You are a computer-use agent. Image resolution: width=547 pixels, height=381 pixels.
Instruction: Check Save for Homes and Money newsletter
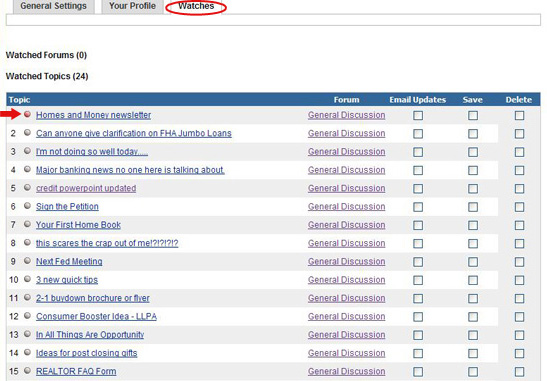click(473, 115)
